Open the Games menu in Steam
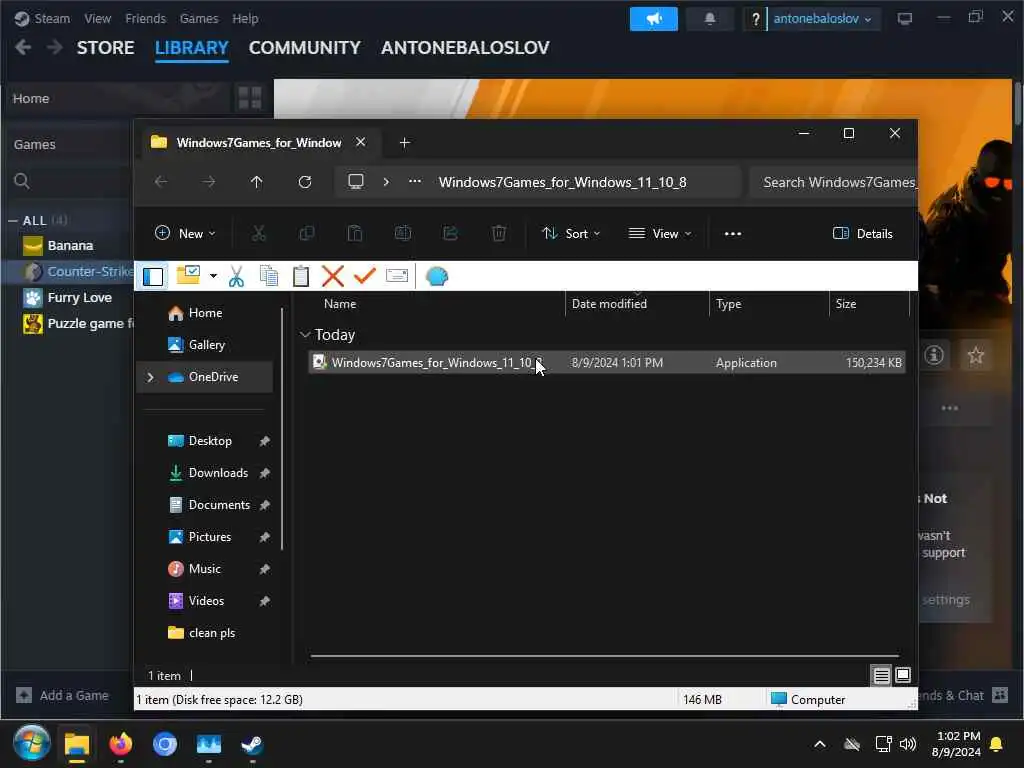1024x768 pixels. tap(199, 18)
